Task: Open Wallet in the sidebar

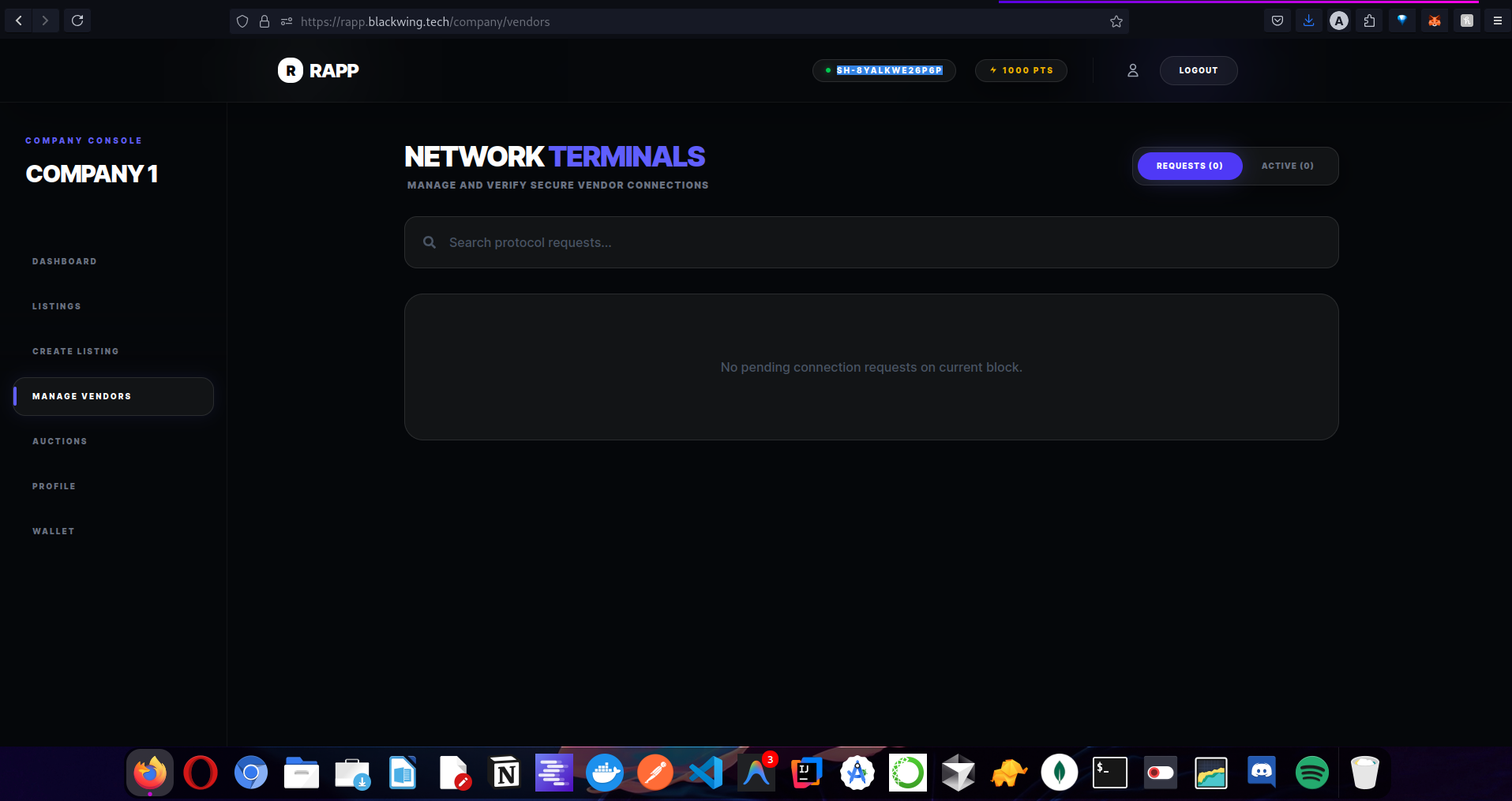Action: (x=54, y=531)
